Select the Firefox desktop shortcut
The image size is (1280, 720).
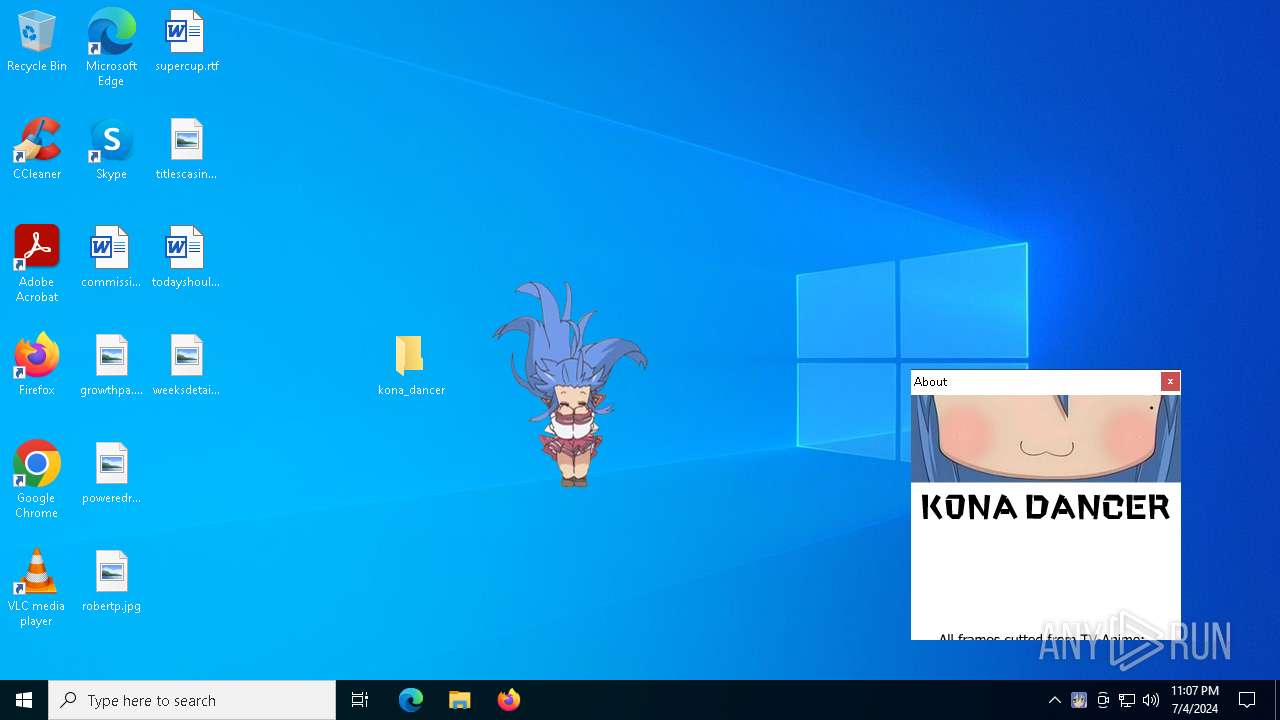(37, 365)
